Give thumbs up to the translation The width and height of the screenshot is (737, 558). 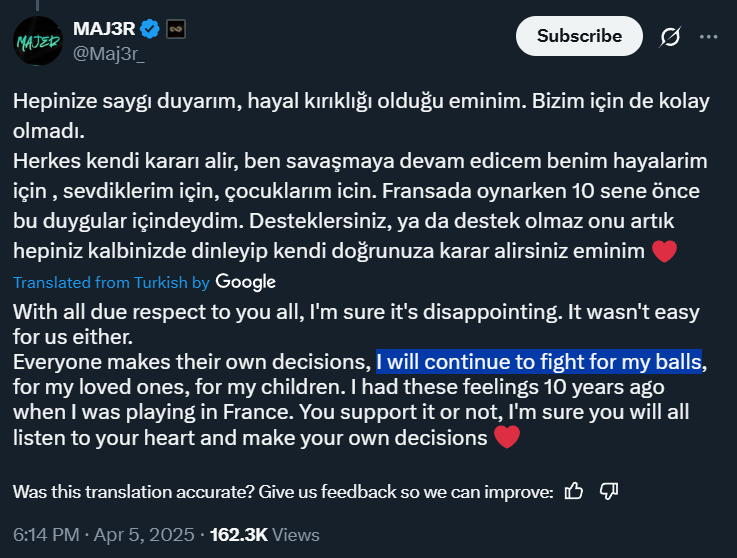pyautogui.click(x=573, y=491)
